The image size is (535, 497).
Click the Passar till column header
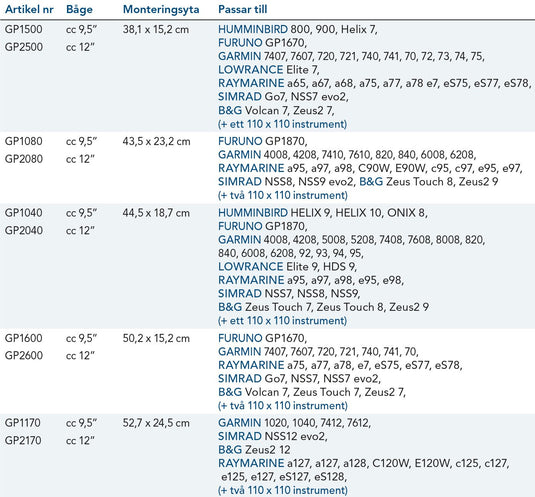tap(243, 10)
